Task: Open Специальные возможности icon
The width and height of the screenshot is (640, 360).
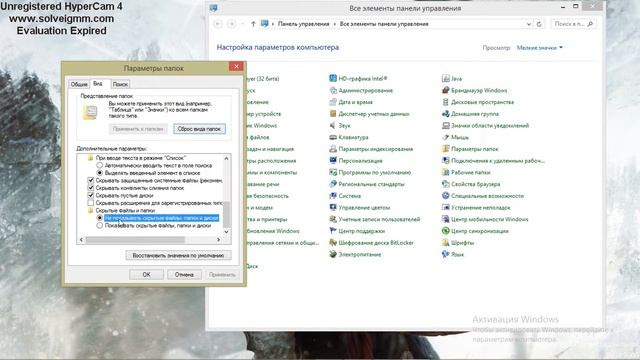Action: point(445,196)
